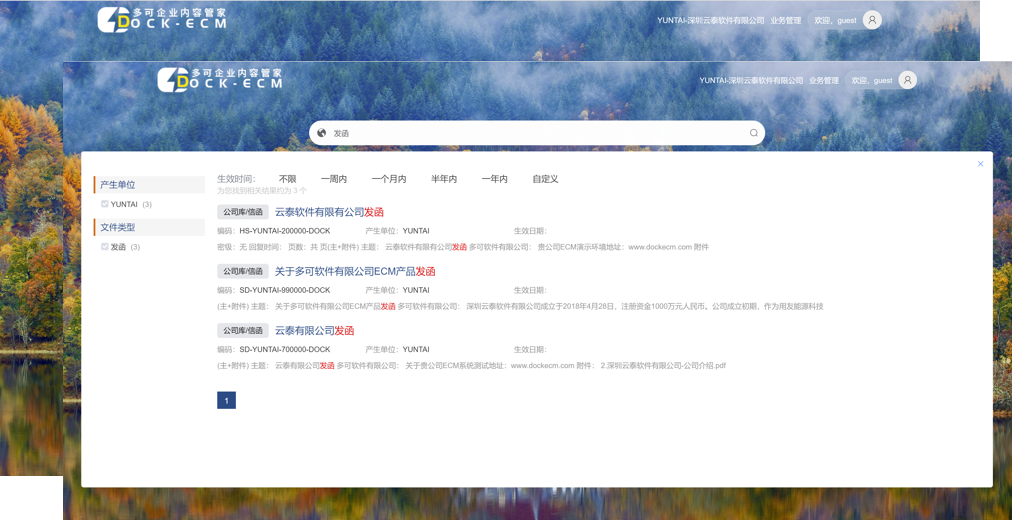Click the search input field containing 发函
Viewport: 1012px width, 520px height.
[x=537, y=133]
